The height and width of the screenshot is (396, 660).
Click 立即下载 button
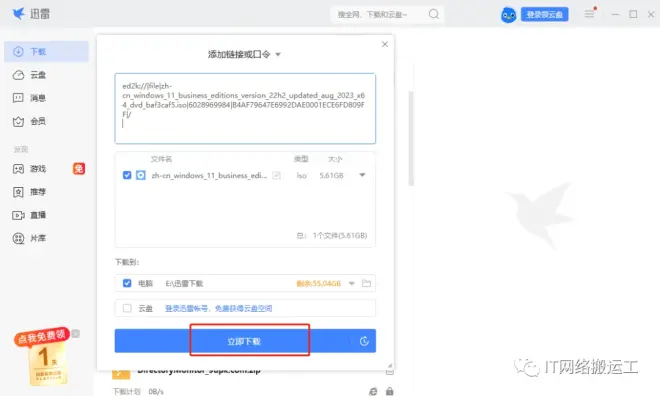(x=245, y=341)
